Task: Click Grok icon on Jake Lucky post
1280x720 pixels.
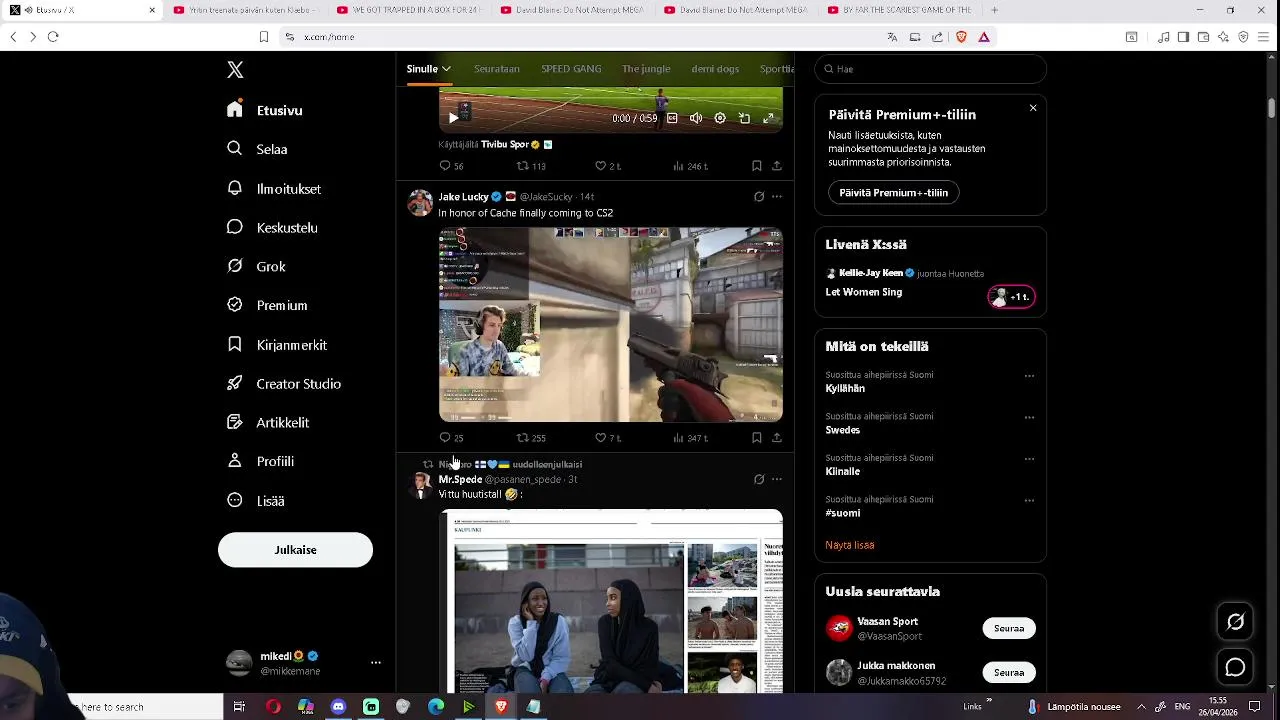Action: pos(759,197)
